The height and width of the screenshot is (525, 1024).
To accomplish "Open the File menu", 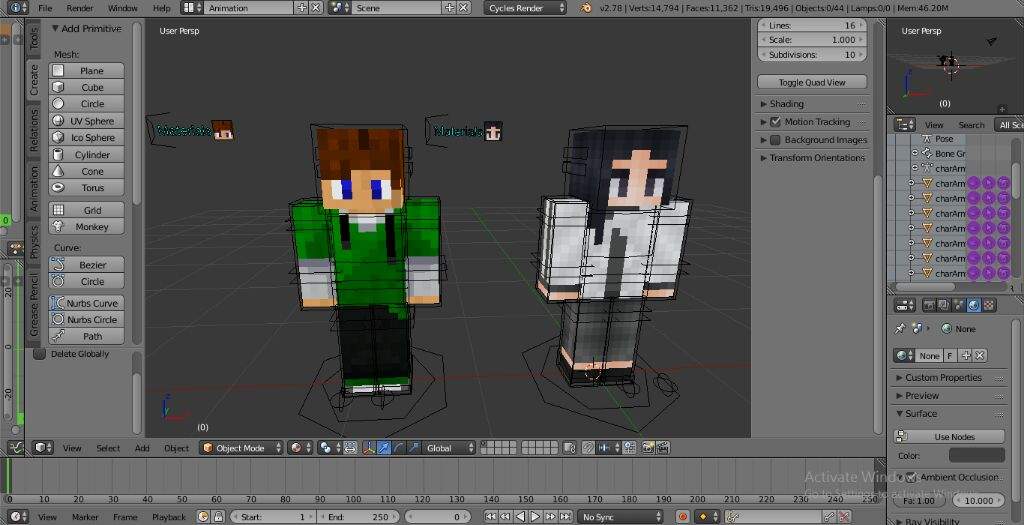I will pyautogui.click(x=45, y=8).
